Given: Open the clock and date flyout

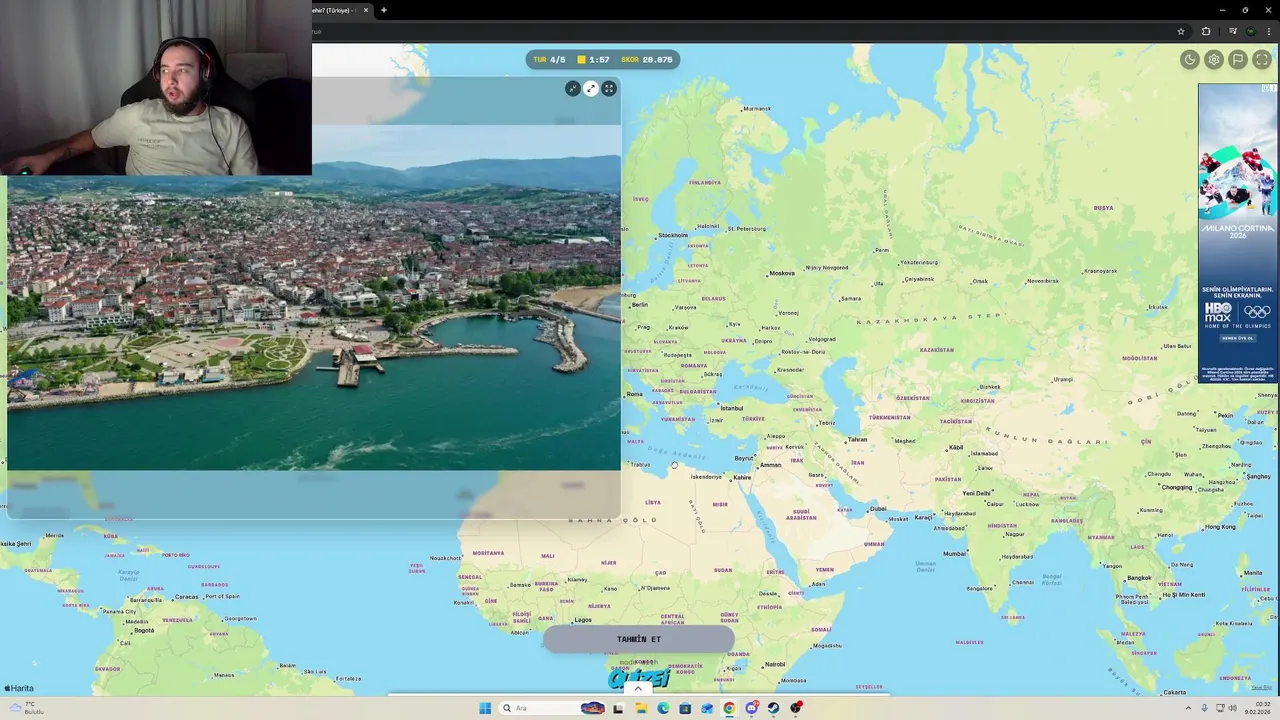Looking at the screenshot, I should coord(1257,708).
